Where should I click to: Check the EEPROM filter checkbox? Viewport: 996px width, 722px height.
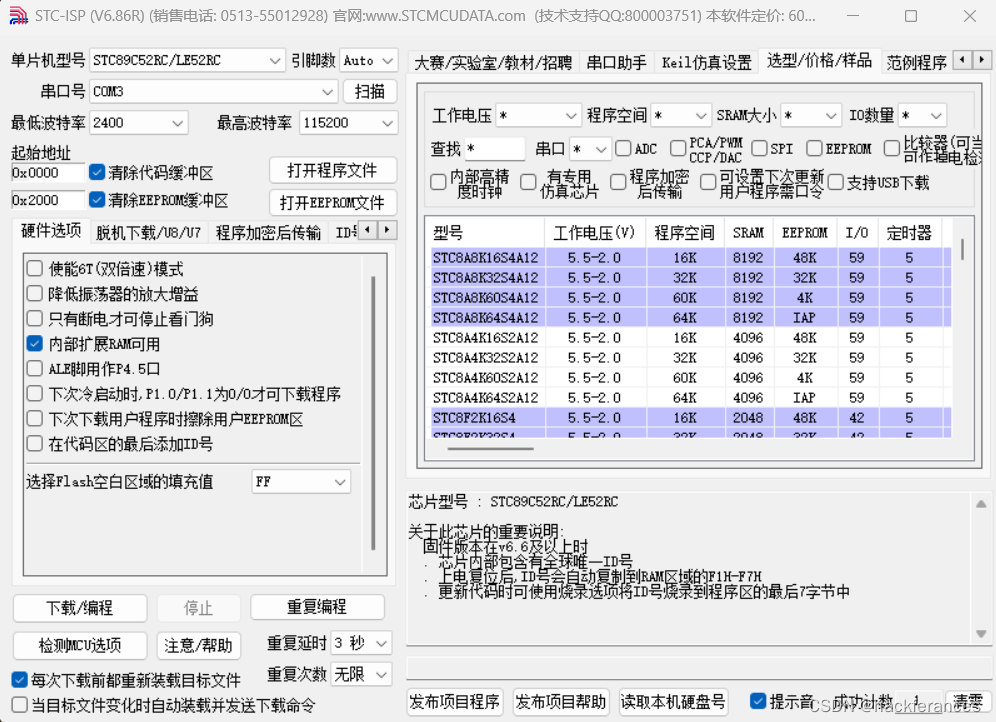(814, 149)
